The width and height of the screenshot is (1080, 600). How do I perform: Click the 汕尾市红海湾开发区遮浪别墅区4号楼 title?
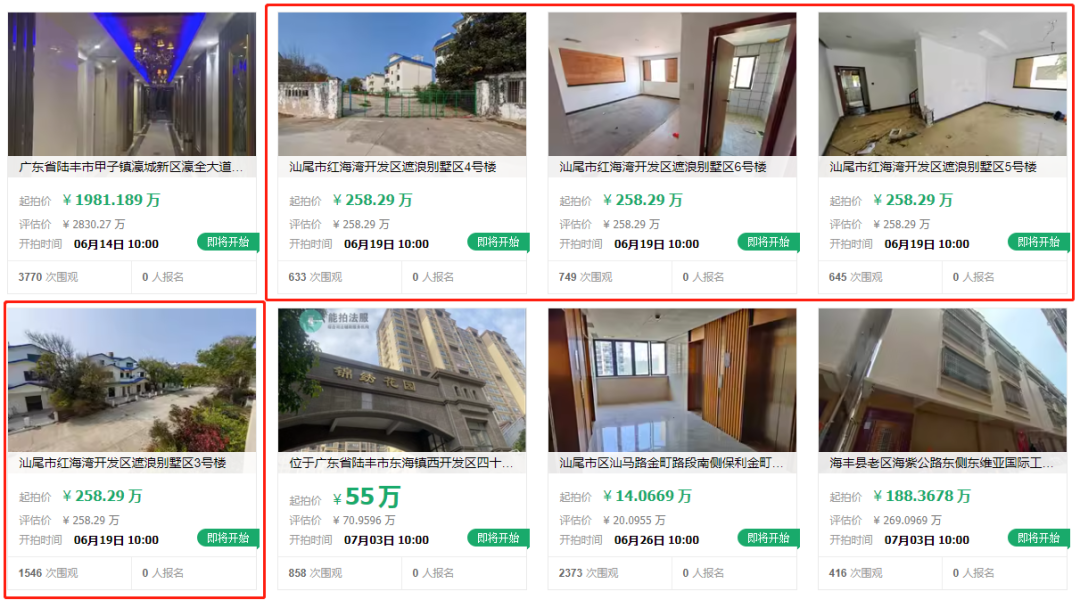[393, 167]
